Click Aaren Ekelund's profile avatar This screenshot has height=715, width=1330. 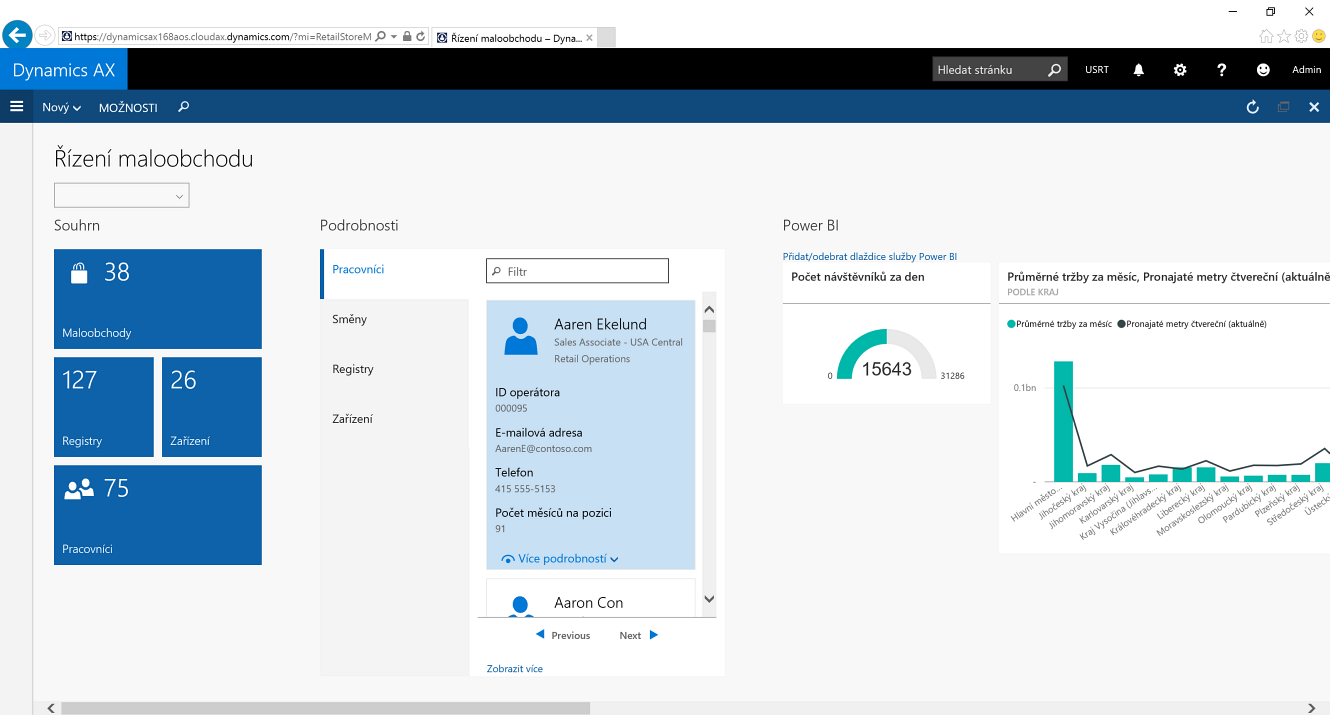tap(521, 336)
